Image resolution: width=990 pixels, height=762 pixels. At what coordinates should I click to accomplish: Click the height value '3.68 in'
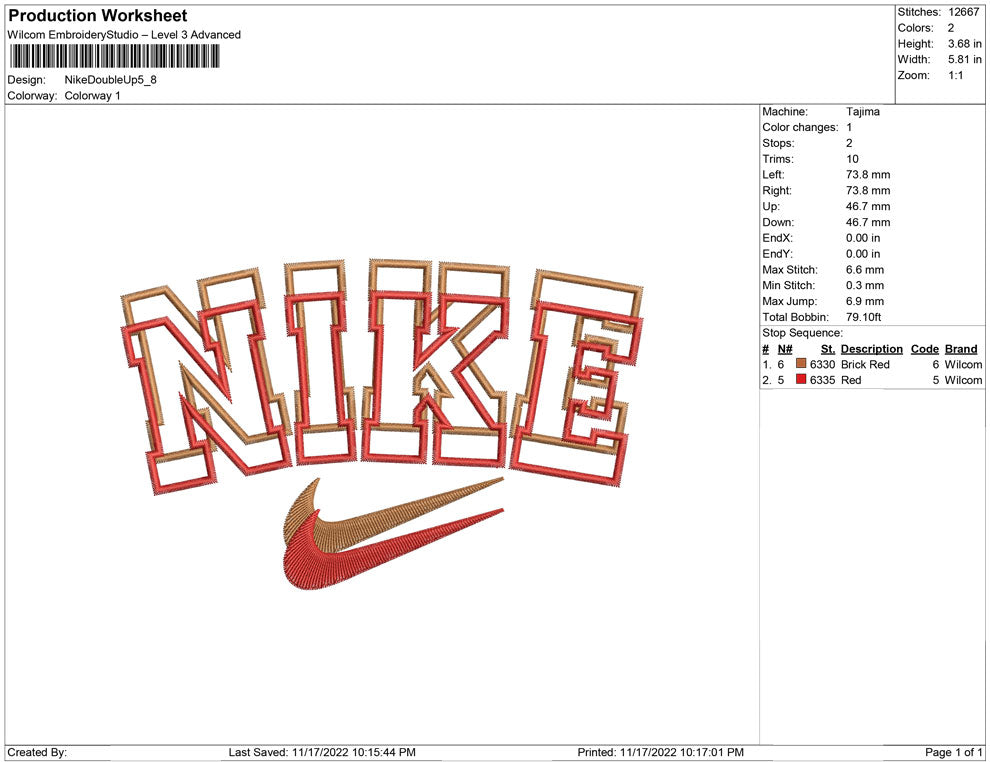[x=964, y=44]
